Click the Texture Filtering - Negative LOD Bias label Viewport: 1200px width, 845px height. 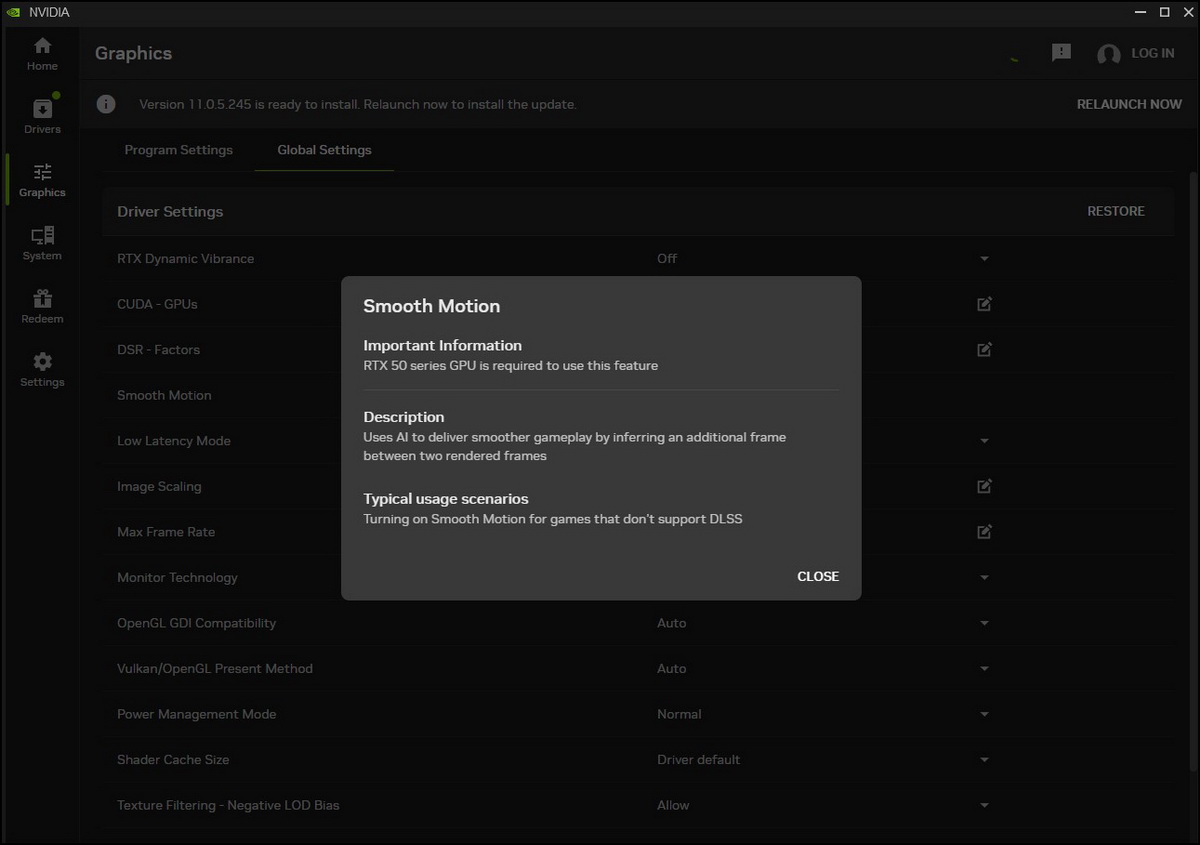click(x=228, y=805)
